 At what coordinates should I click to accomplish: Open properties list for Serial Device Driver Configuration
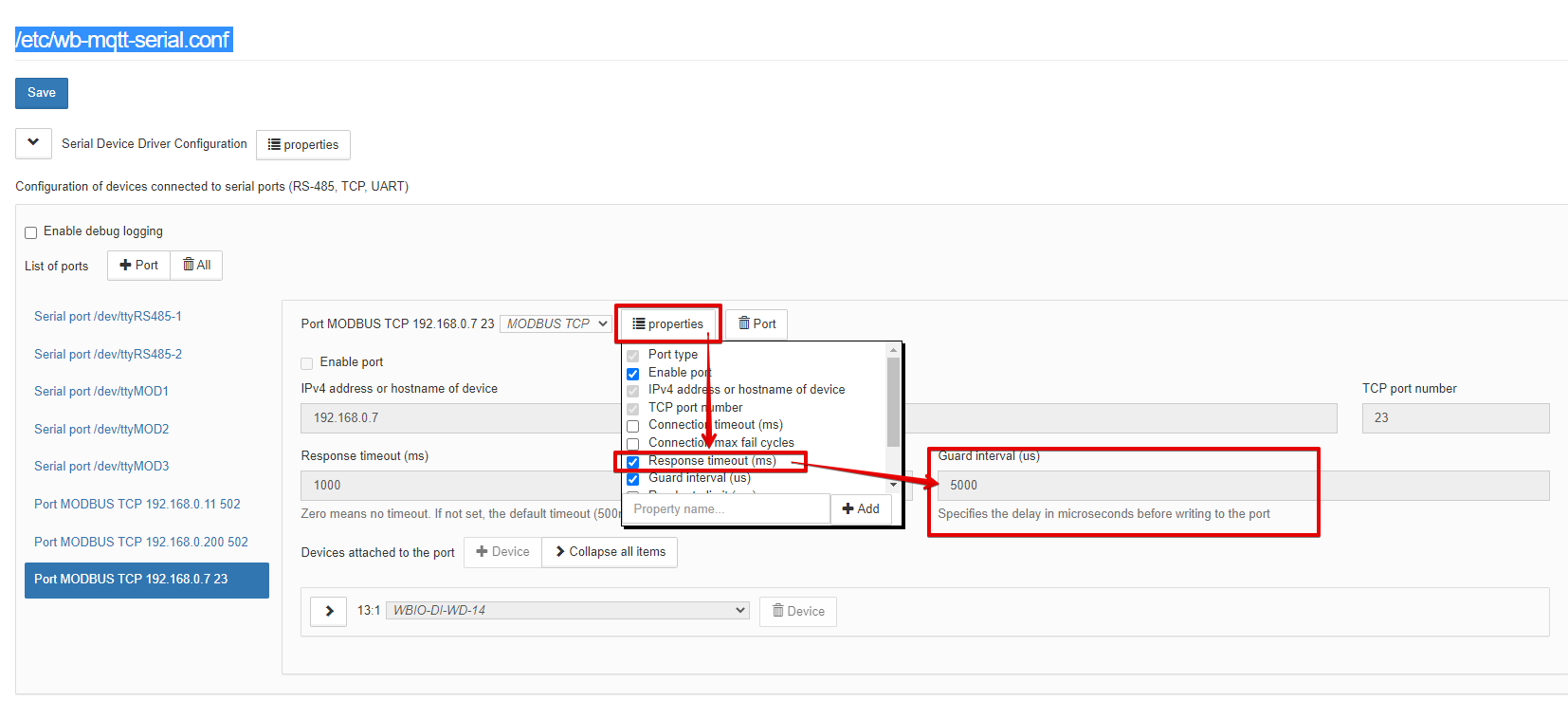303,145
